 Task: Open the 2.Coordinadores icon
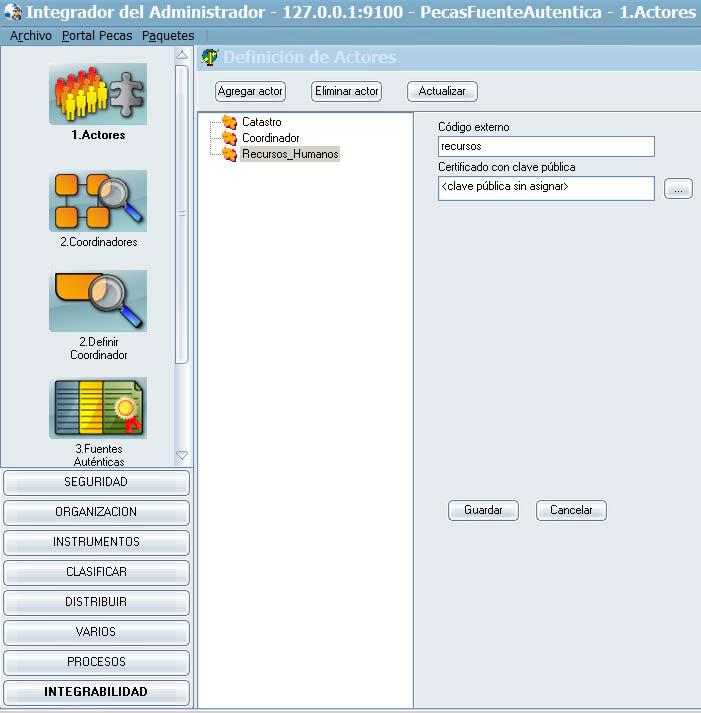click(x=97, y=201)
